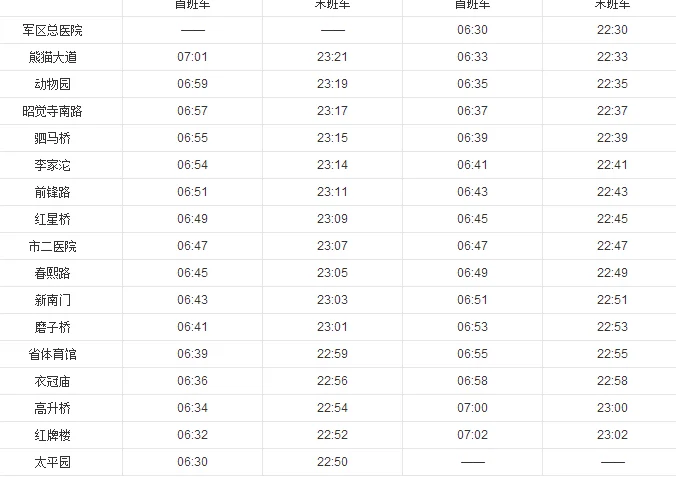The width and height of the screenshot is (676, 477).
Task: Click the 驷马桥 station cell
Action: (53, 138)
